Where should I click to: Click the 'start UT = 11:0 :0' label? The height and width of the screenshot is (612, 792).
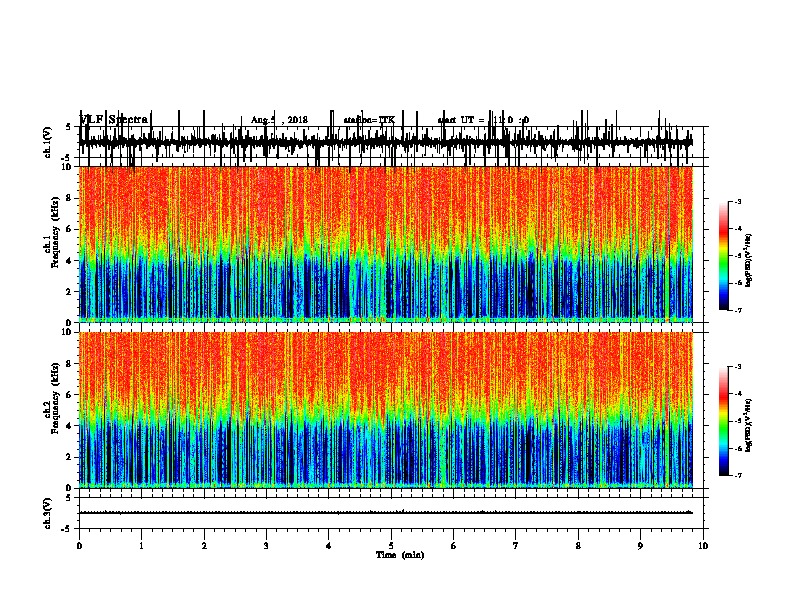483,120
